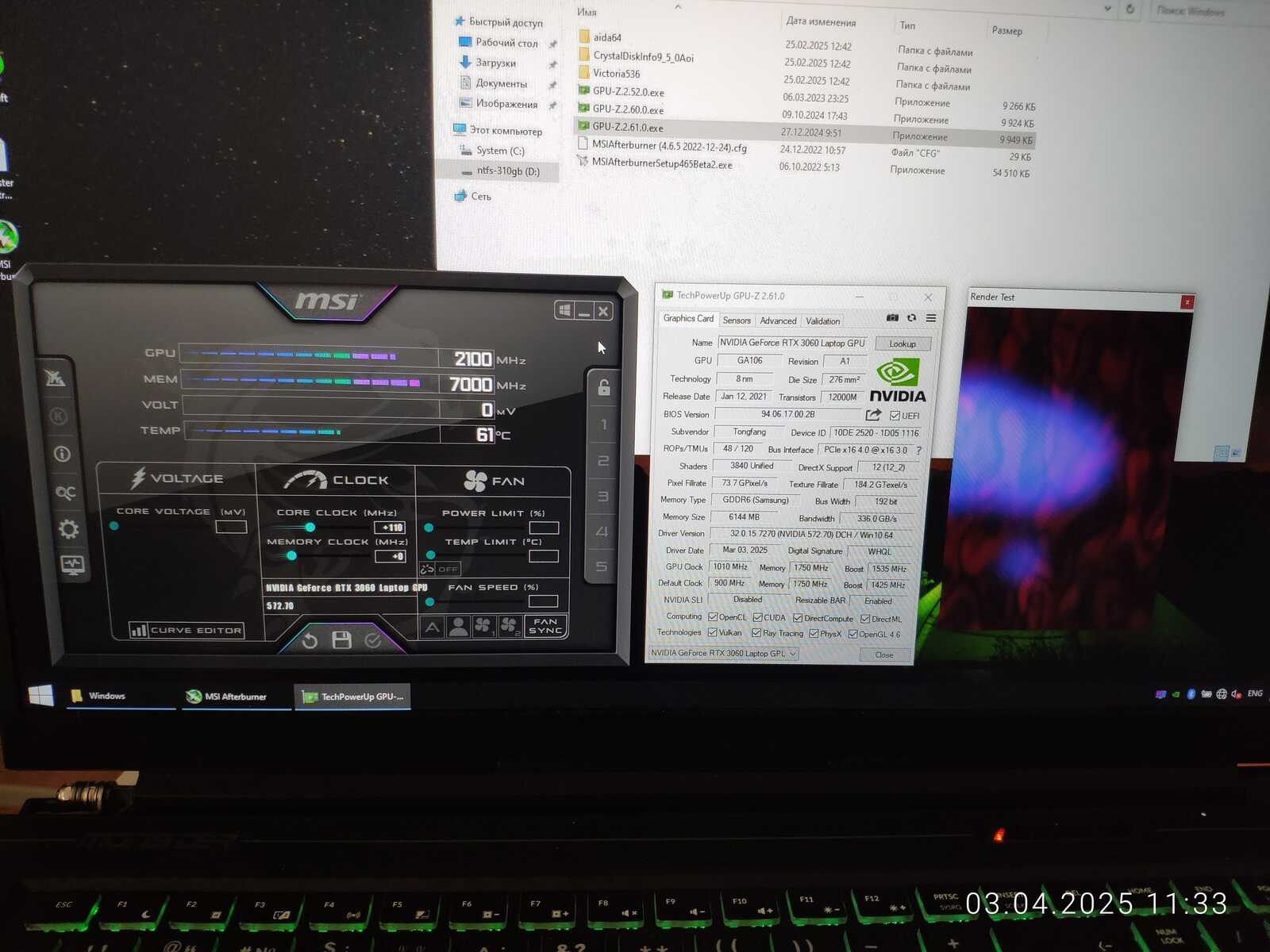
Task: Open Afterburner hardware monitor icon
Action: [73, 566]
